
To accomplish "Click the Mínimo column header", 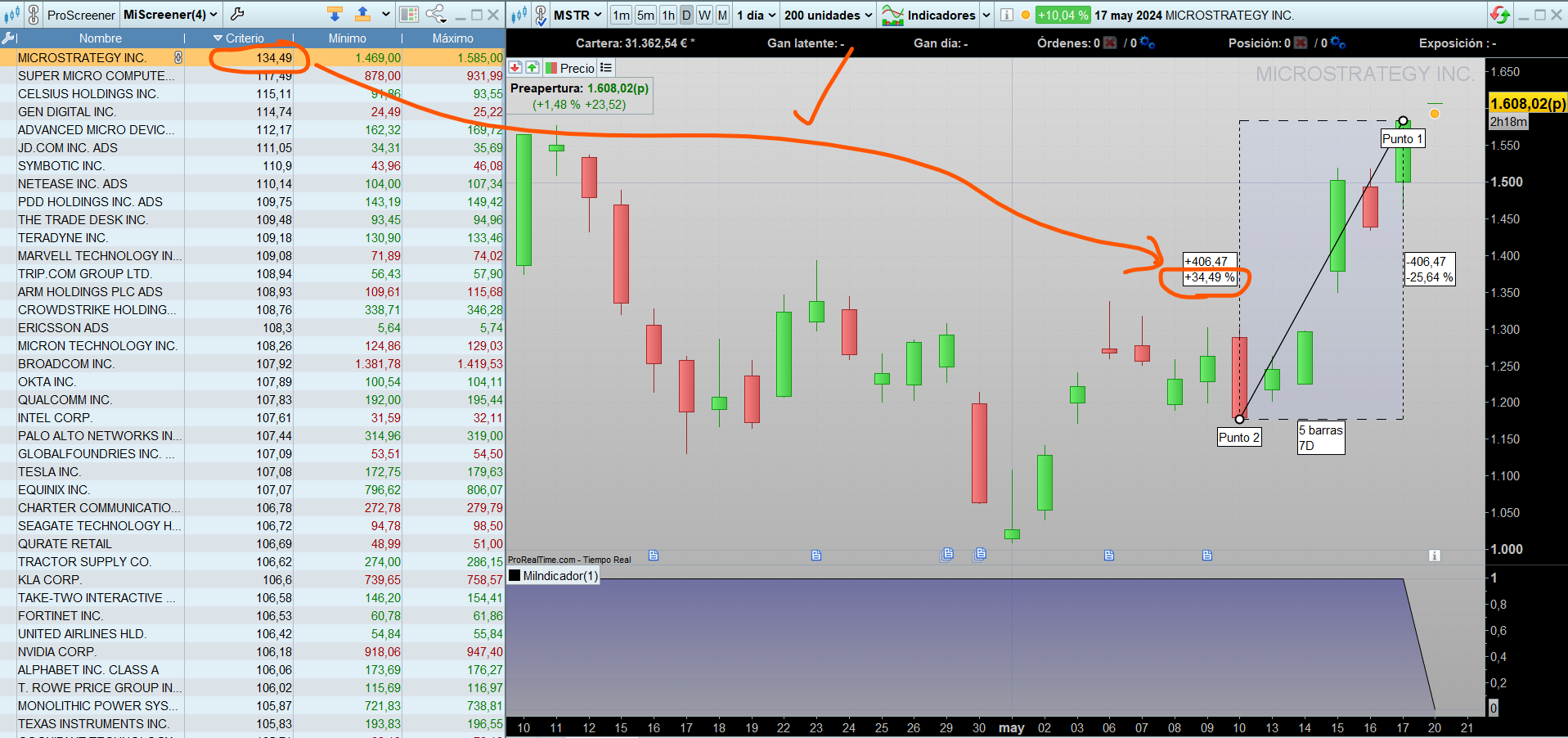I will 348,38.
